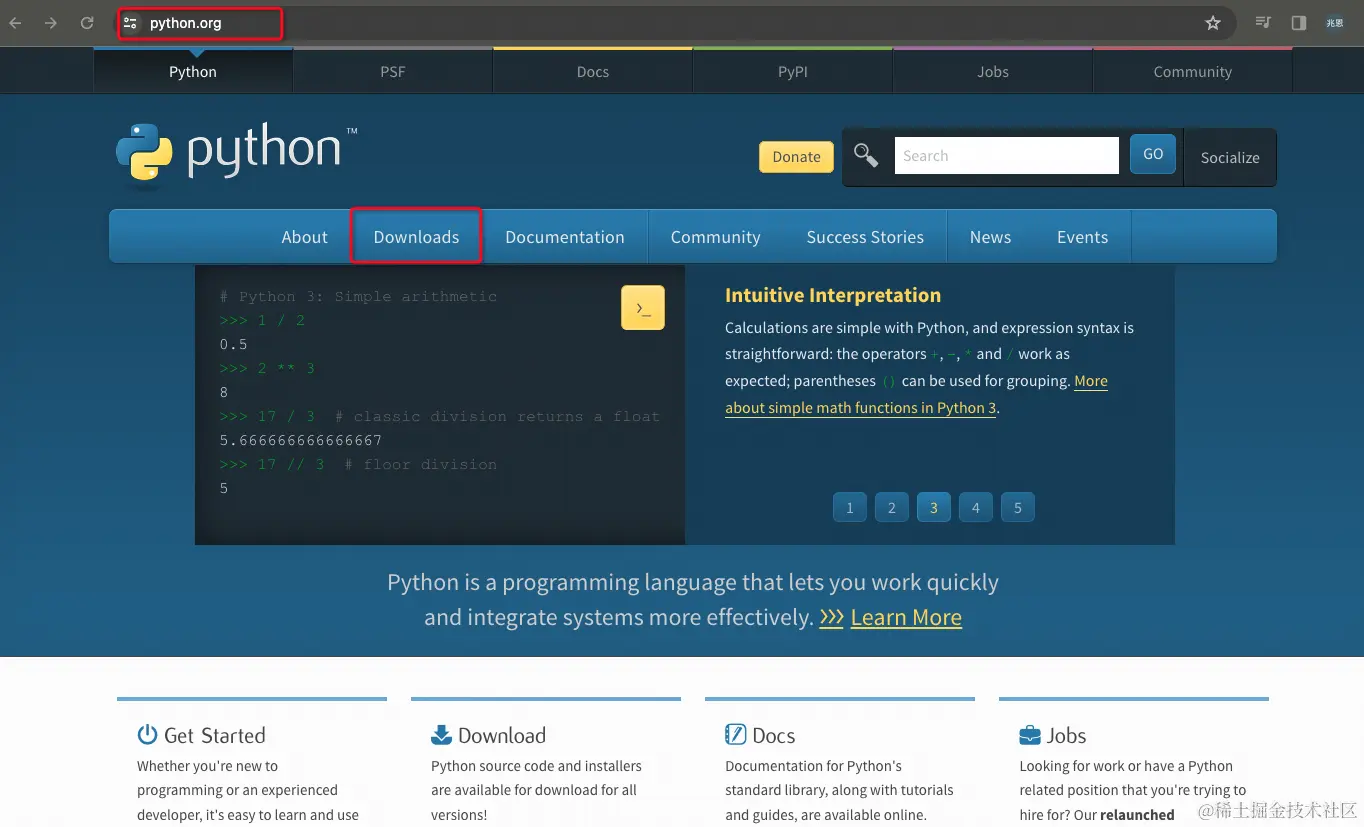The width and height of the screenshot is (1364, 827).
Task: Open the Events navigation menu
Action: (1082, 237)
